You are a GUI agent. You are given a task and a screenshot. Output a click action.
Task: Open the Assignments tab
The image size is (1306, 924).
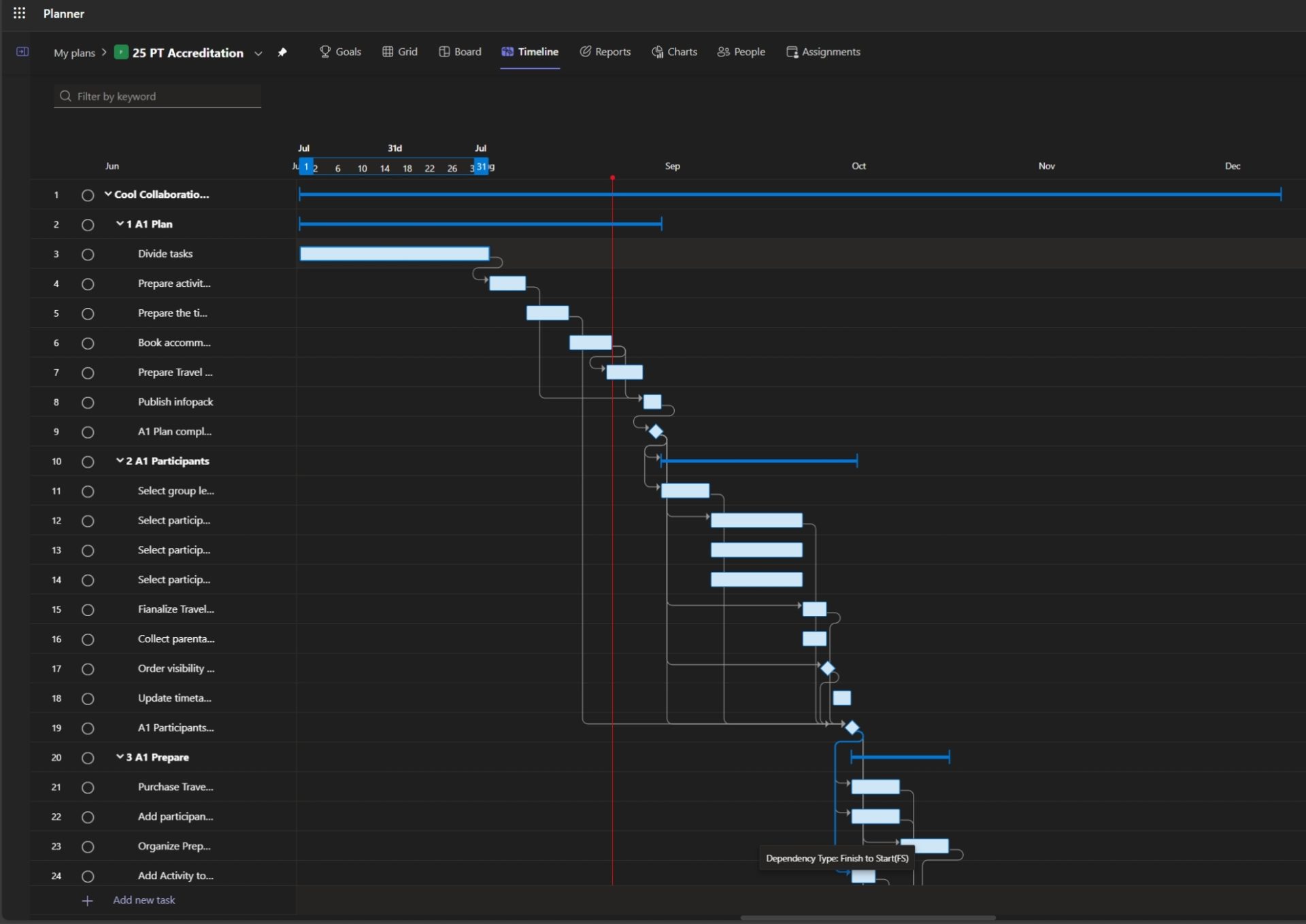823,52
